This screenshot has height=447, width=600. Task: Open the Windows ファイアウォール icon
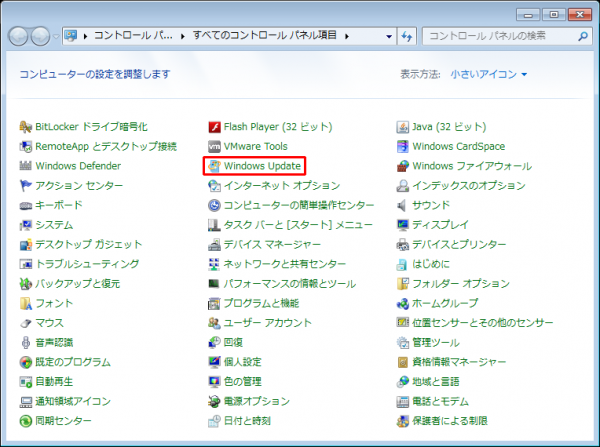tap(403, 166)
